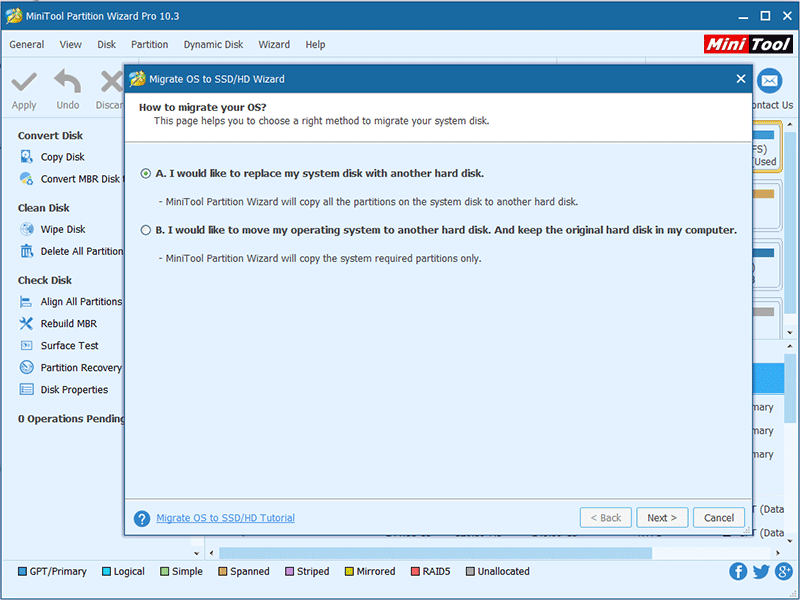The height and width of the screenshot is (600, 800).
Task: Click Copy Disk in sidebar
Action: [x=63, y=157]
